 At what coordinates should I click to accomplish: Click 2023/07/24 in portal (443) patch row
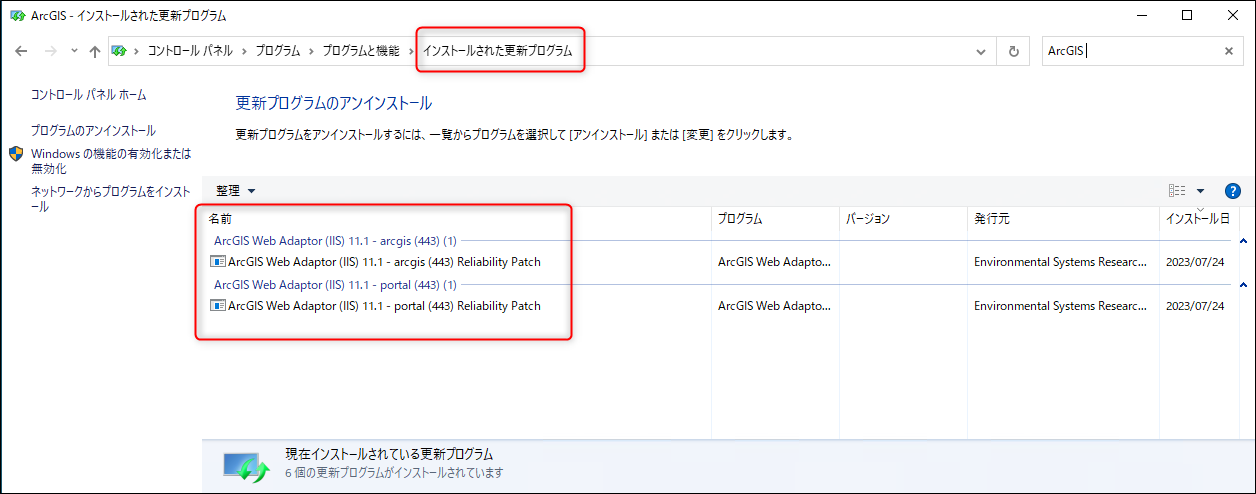tap(1195, 306)
